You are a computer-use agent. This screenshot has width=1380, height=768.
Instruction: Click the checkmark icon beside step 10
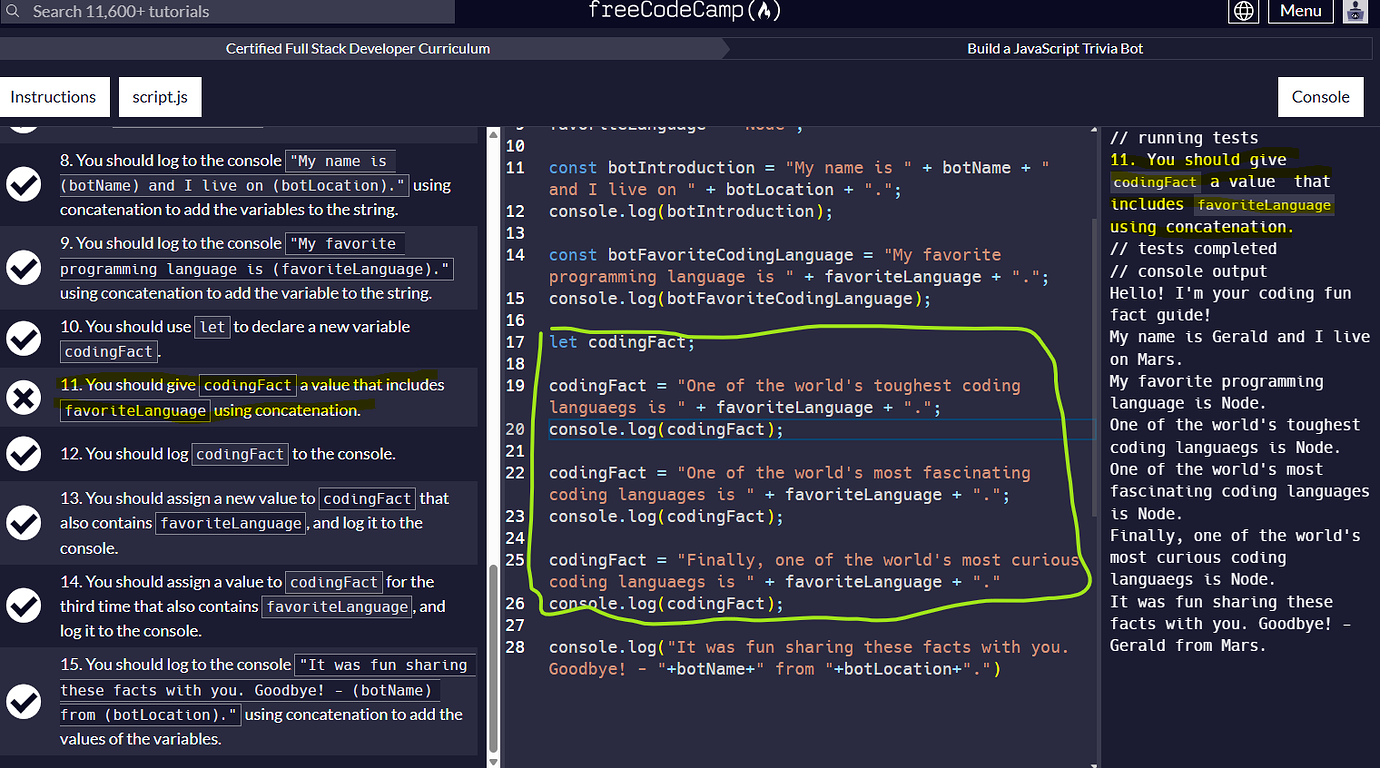click(x=24, y=338)
